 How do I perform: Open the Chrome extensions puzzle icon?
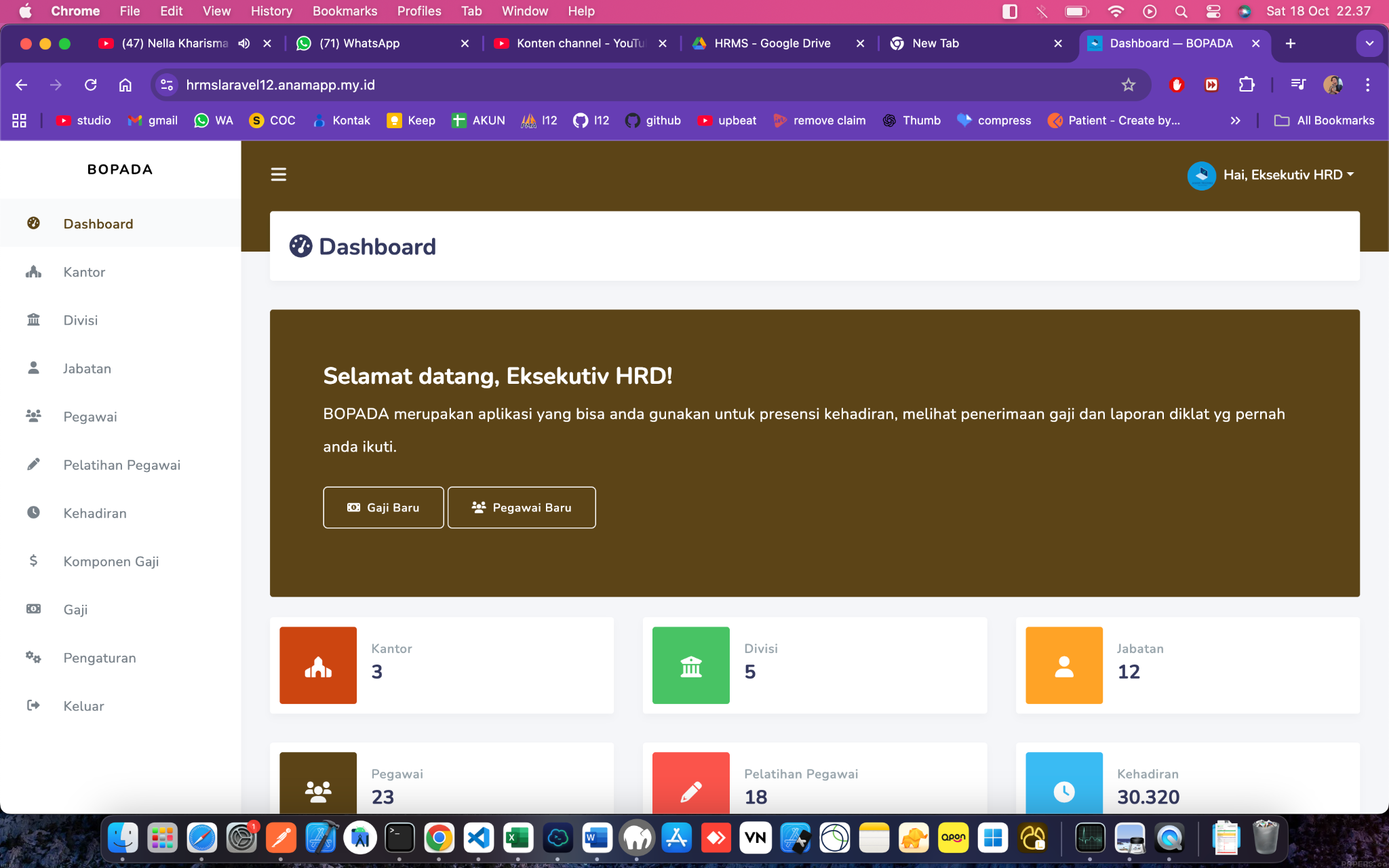pyautogui.click(x=1246, y=85)
